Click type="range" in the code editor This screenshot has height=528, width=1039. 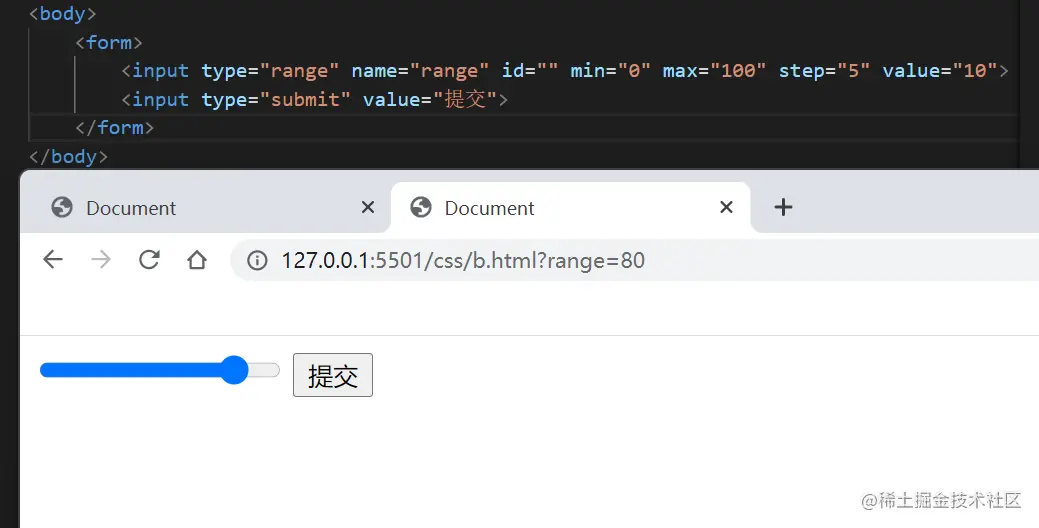[270, 71]
